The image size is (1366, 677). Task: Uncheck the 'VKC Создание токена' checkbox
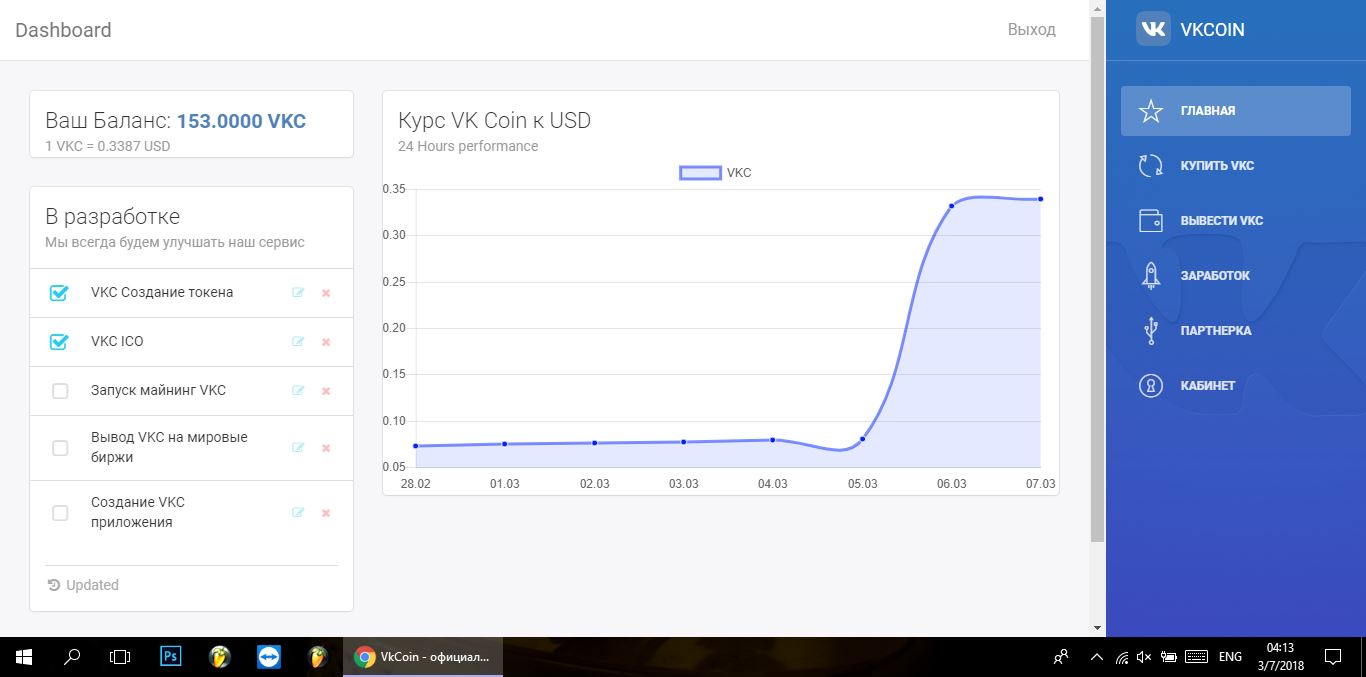tap(59, 293)
